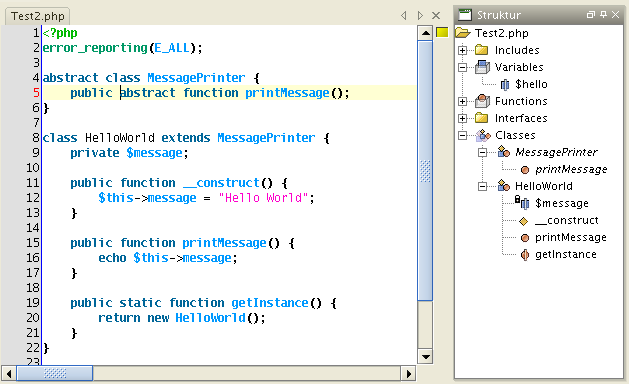
Task: Collapse the Variables node
Action: point(463,67)
